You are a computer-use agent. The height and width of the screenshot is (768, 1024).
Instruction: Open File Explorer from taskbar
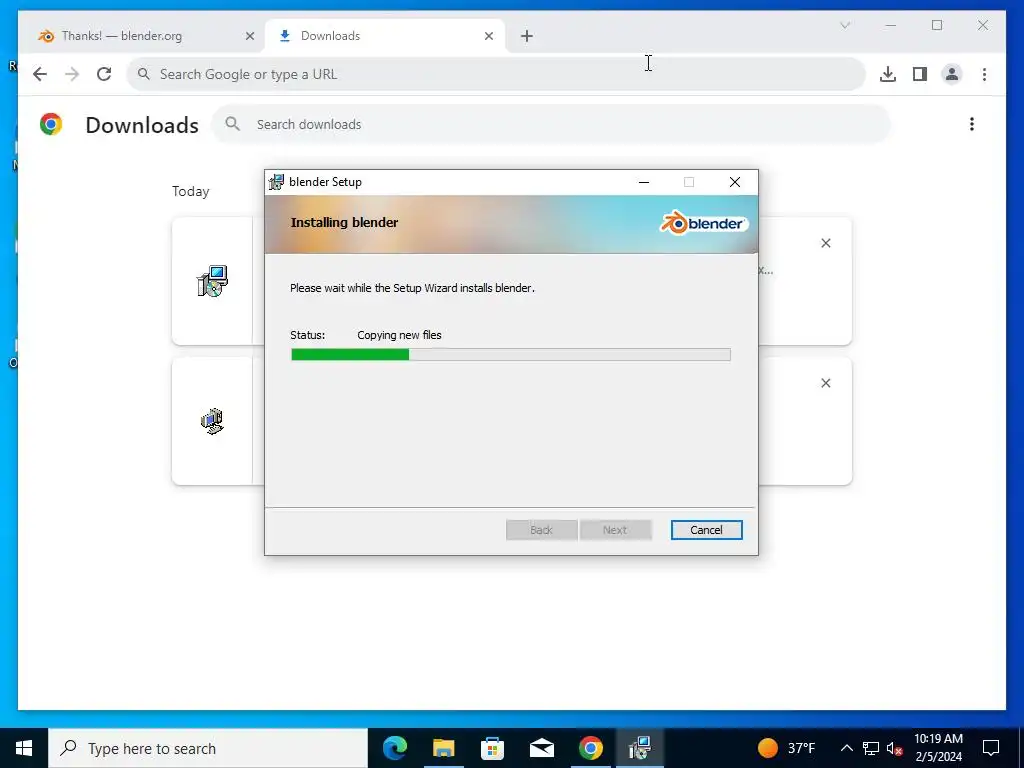pos(443,748)
